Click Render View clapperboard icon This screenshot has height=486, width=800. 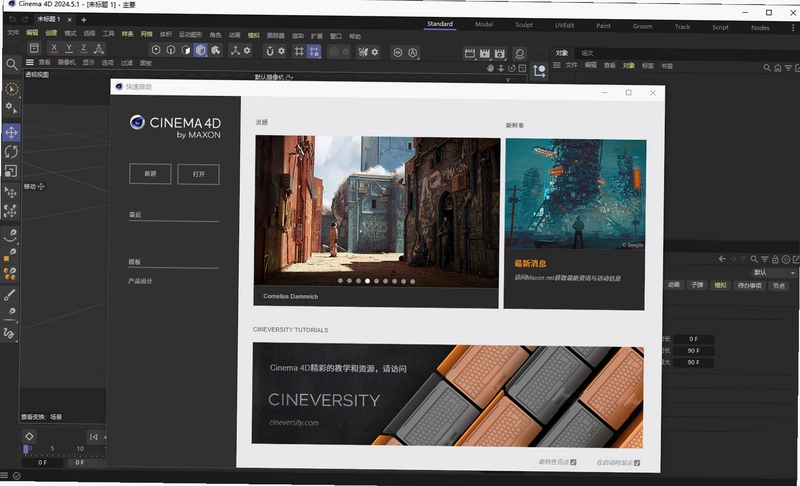point(470,53)
